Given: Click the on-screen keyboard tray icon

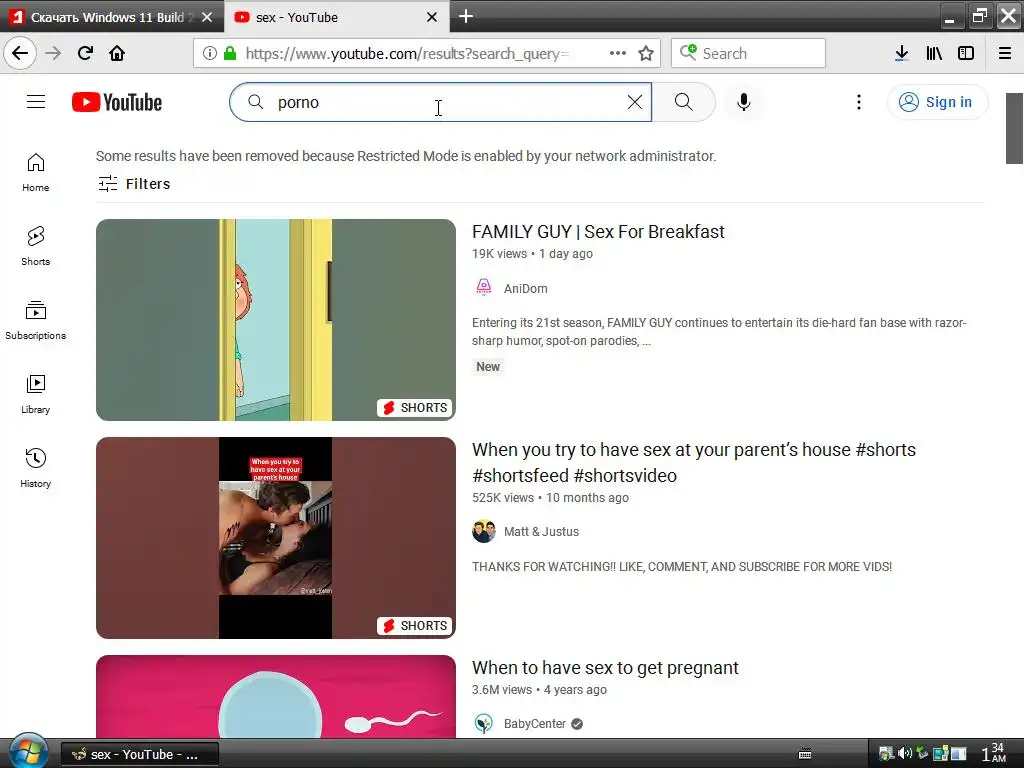Looking at the screenshot, I should (x=805, y=754).
